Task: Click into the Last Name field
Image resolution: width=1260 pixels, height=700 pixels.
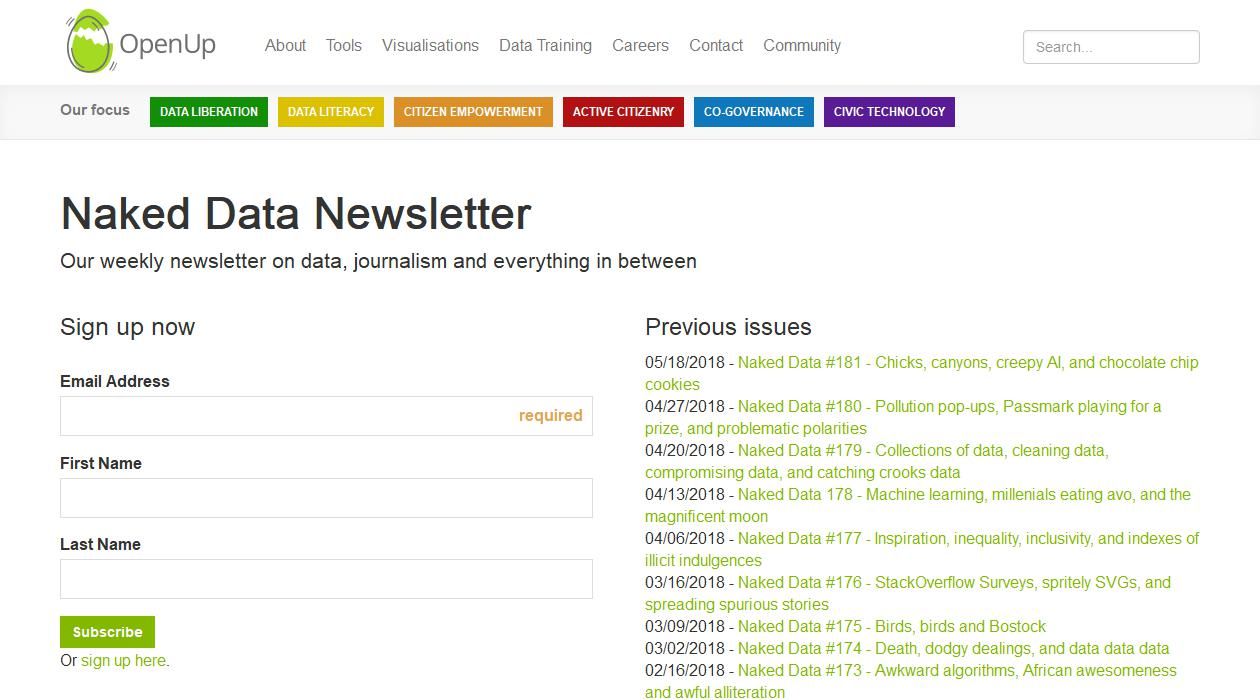Action: [x=326, y=579]
